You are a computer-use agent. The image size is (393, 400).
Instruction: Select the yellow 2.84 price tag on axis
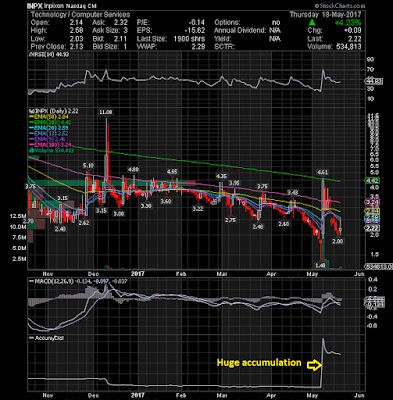(373, 211)
